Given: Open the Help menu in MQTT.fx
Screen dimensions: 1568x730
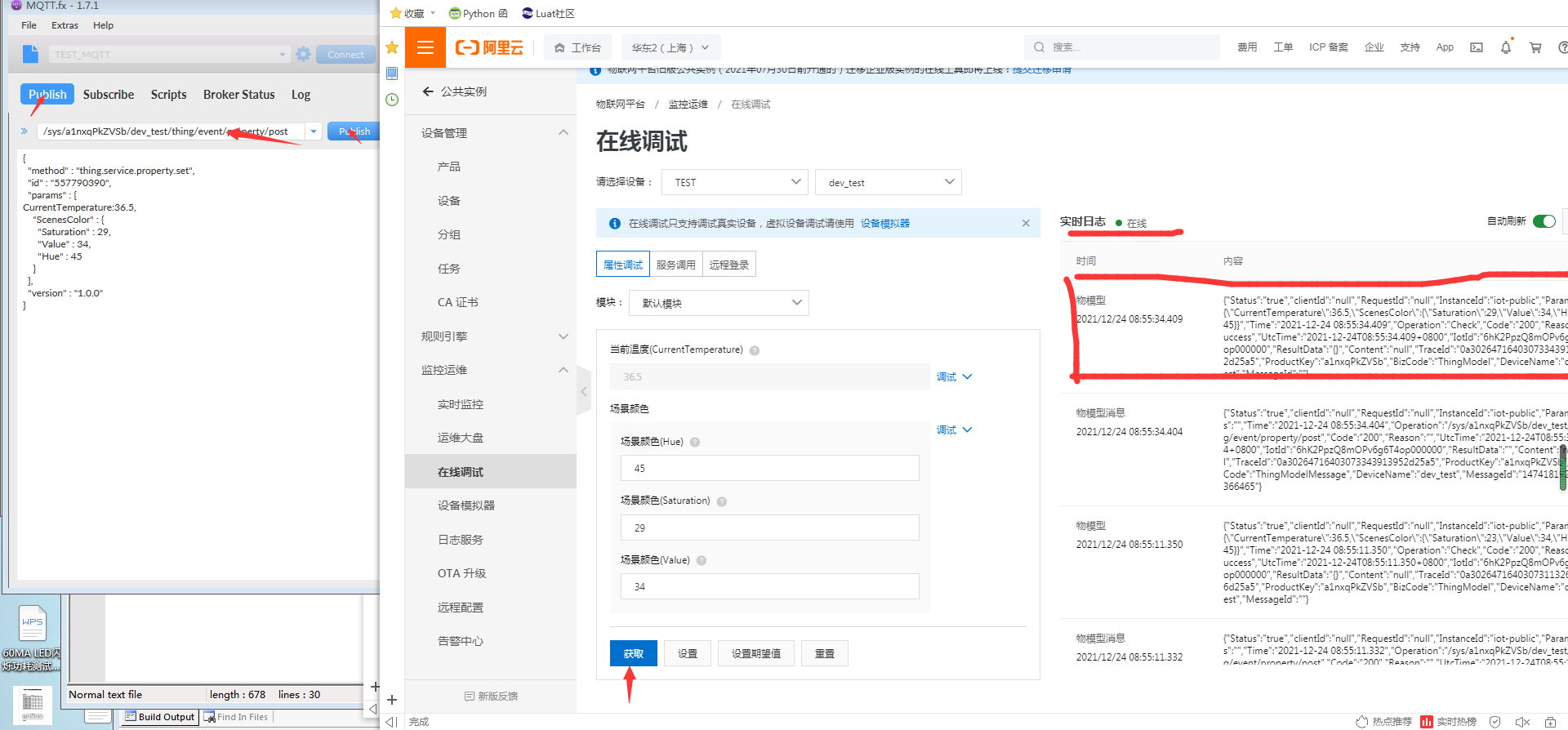Looking at the screenshot, I should pyautogui.click(x=103, y=25).
